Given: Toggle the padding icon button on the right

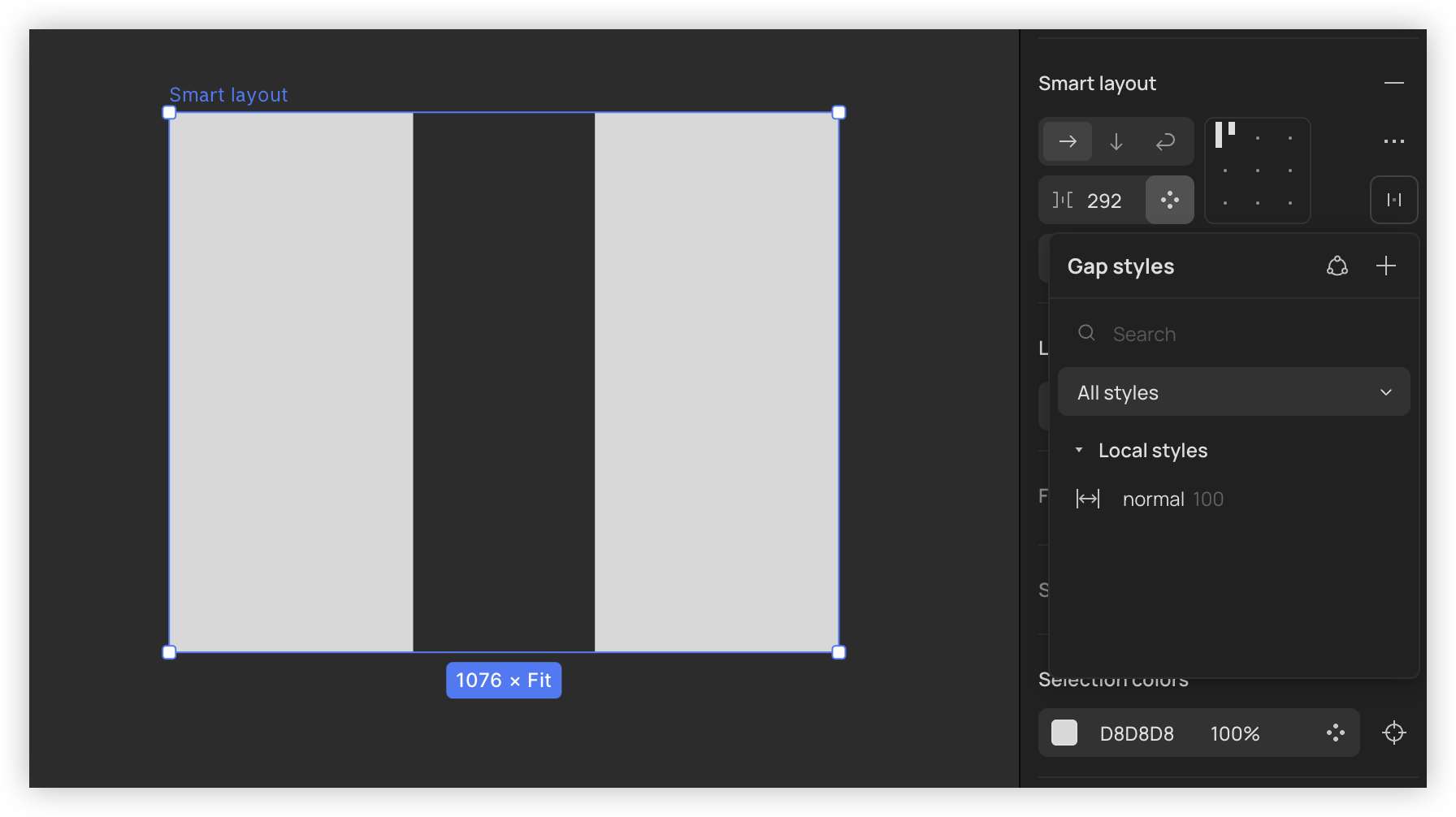Looking at the screenshot, I should tap(1394, 200).
